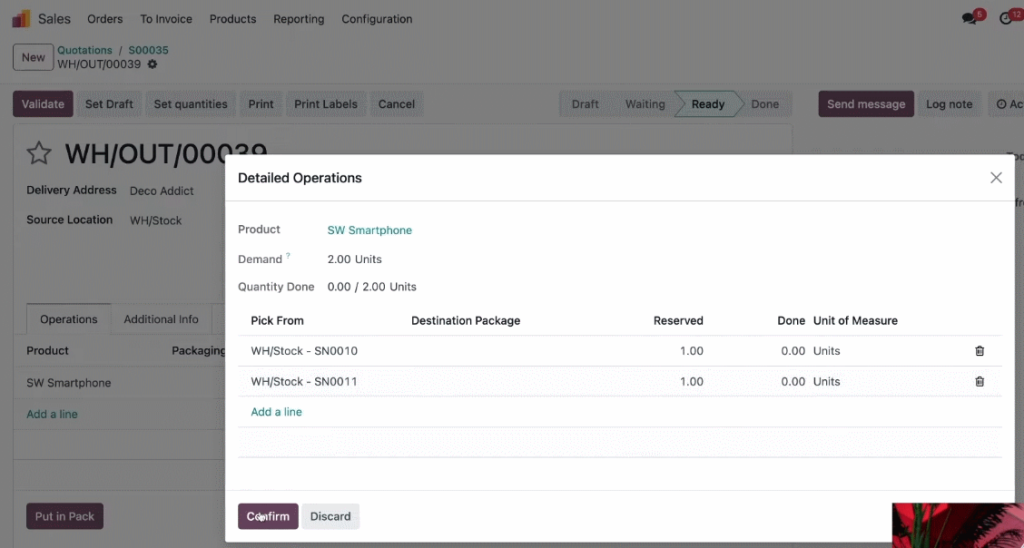1024x548 pixels.
Task: Open the Products menu
Action: pos(232,19)
